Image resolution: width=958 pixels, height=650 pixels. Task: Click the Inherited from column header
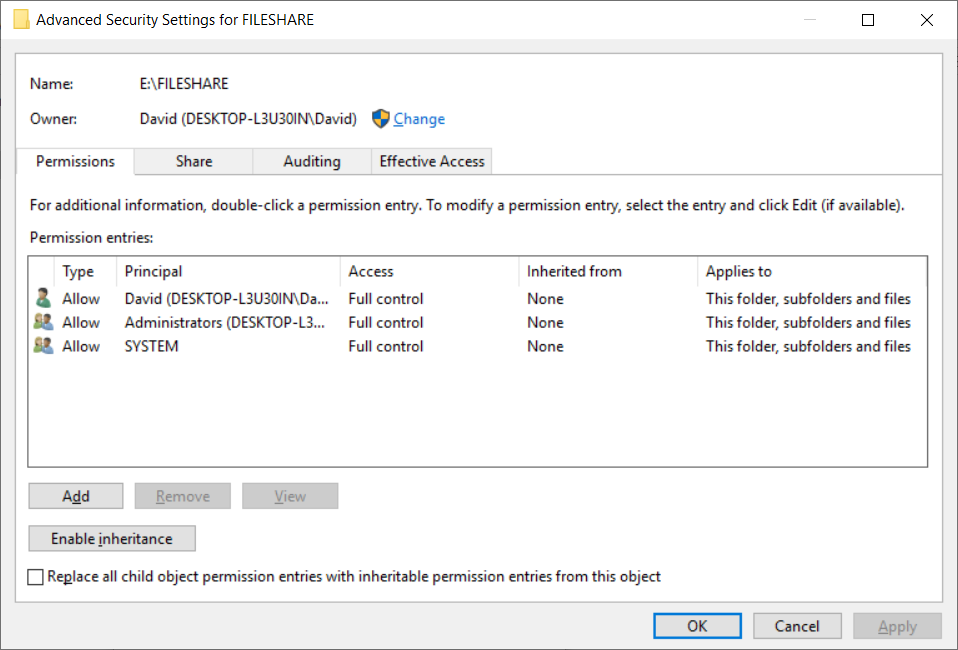click(x=608, y=271)
